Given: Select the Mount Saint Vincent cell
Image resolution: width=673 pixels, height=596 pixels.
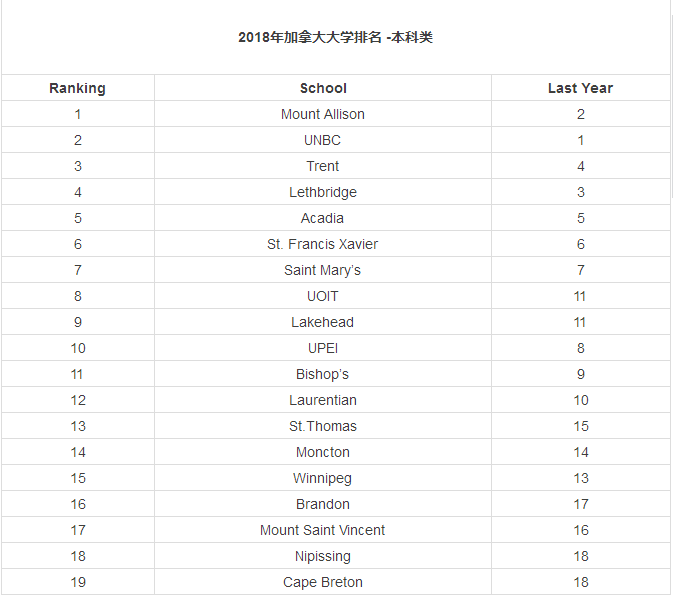Looking at the screenshot, I should coord(323,530).
